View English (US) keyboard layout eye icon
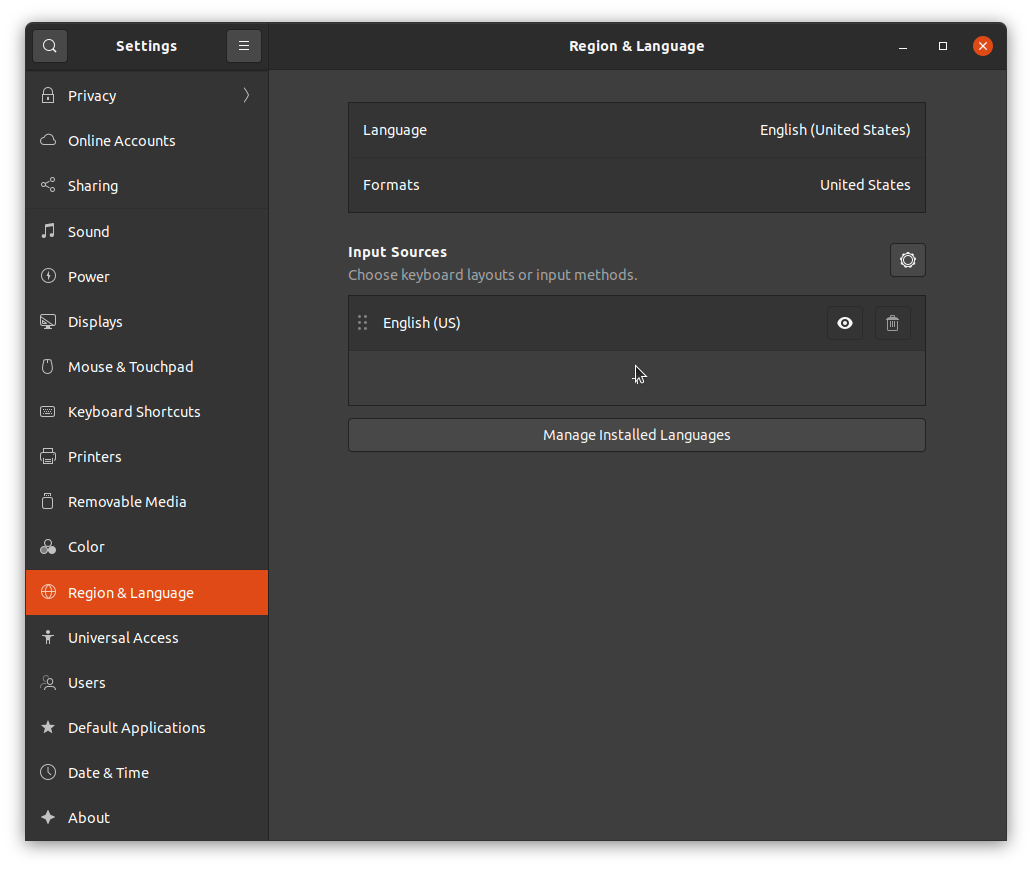Viewport: 1032px width, 869px height. tap(844, 323)
